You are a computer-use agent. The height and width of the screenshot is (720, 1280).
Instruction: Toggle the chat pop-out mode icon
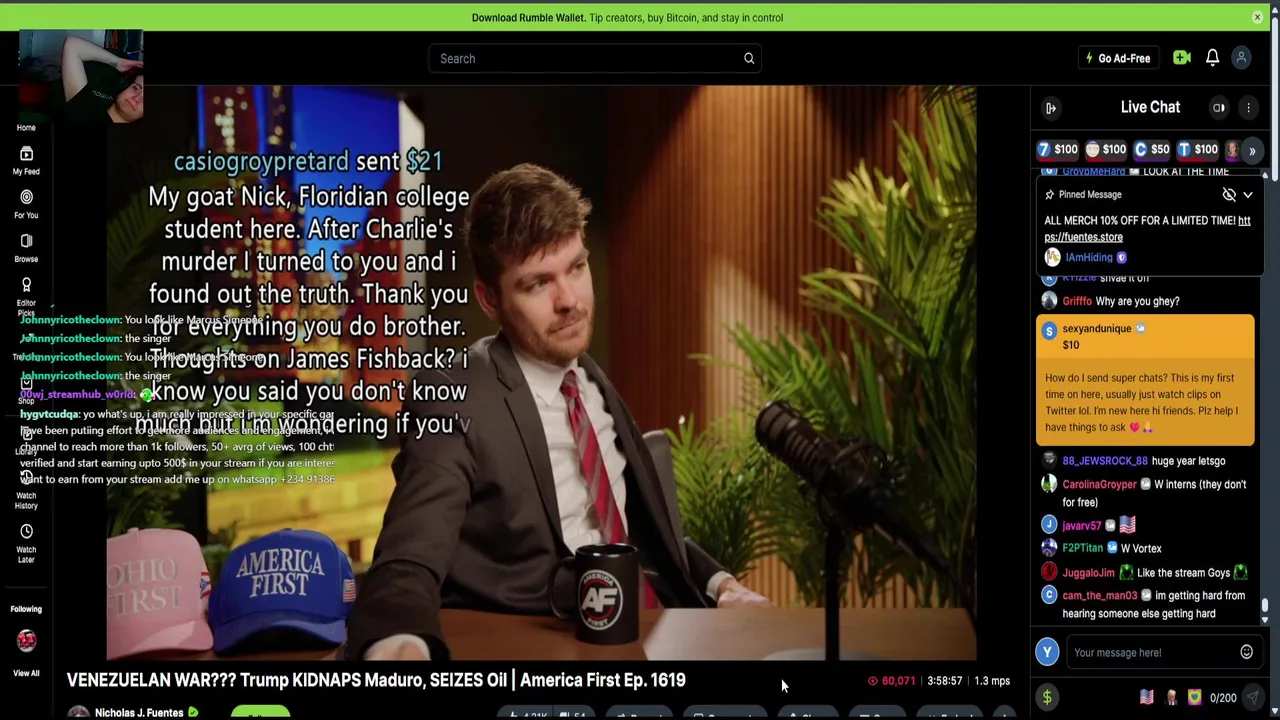(1219, 108)
